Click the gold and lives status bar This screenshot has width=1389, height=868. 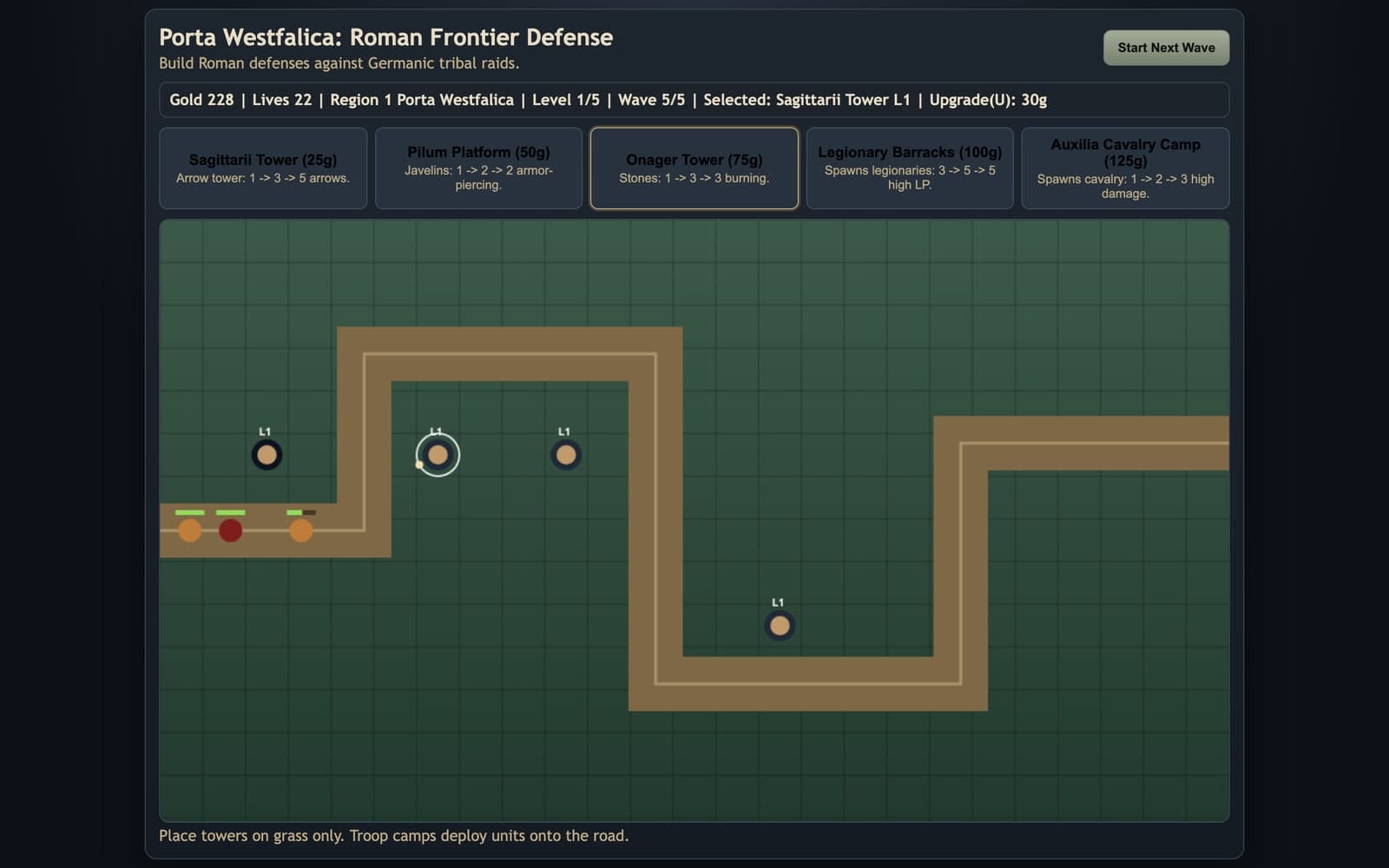pos(694,100)
